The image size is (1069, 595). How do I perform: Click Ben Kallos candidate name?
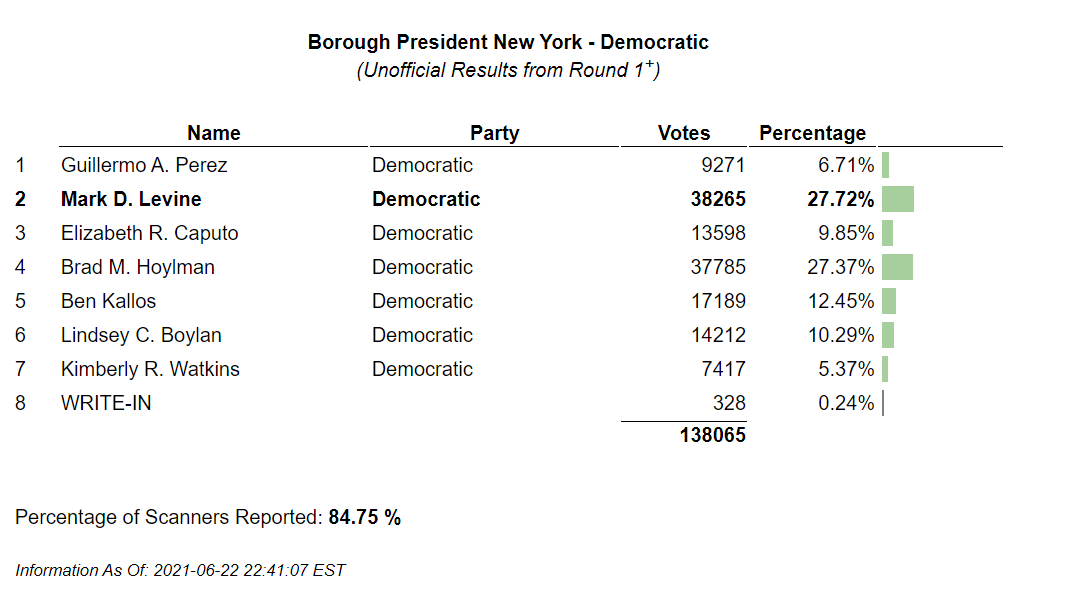click(108, 301)
